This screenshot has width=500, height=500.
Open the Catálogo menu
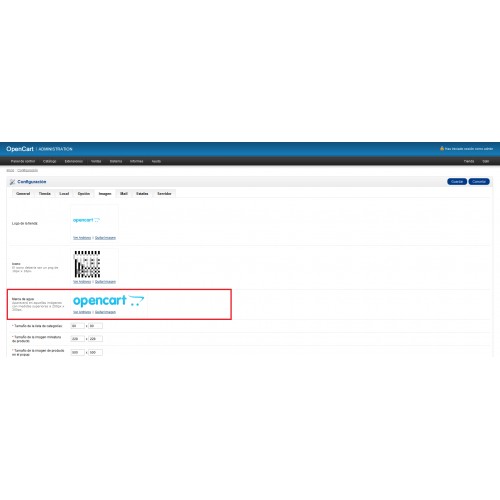point(50,161)
